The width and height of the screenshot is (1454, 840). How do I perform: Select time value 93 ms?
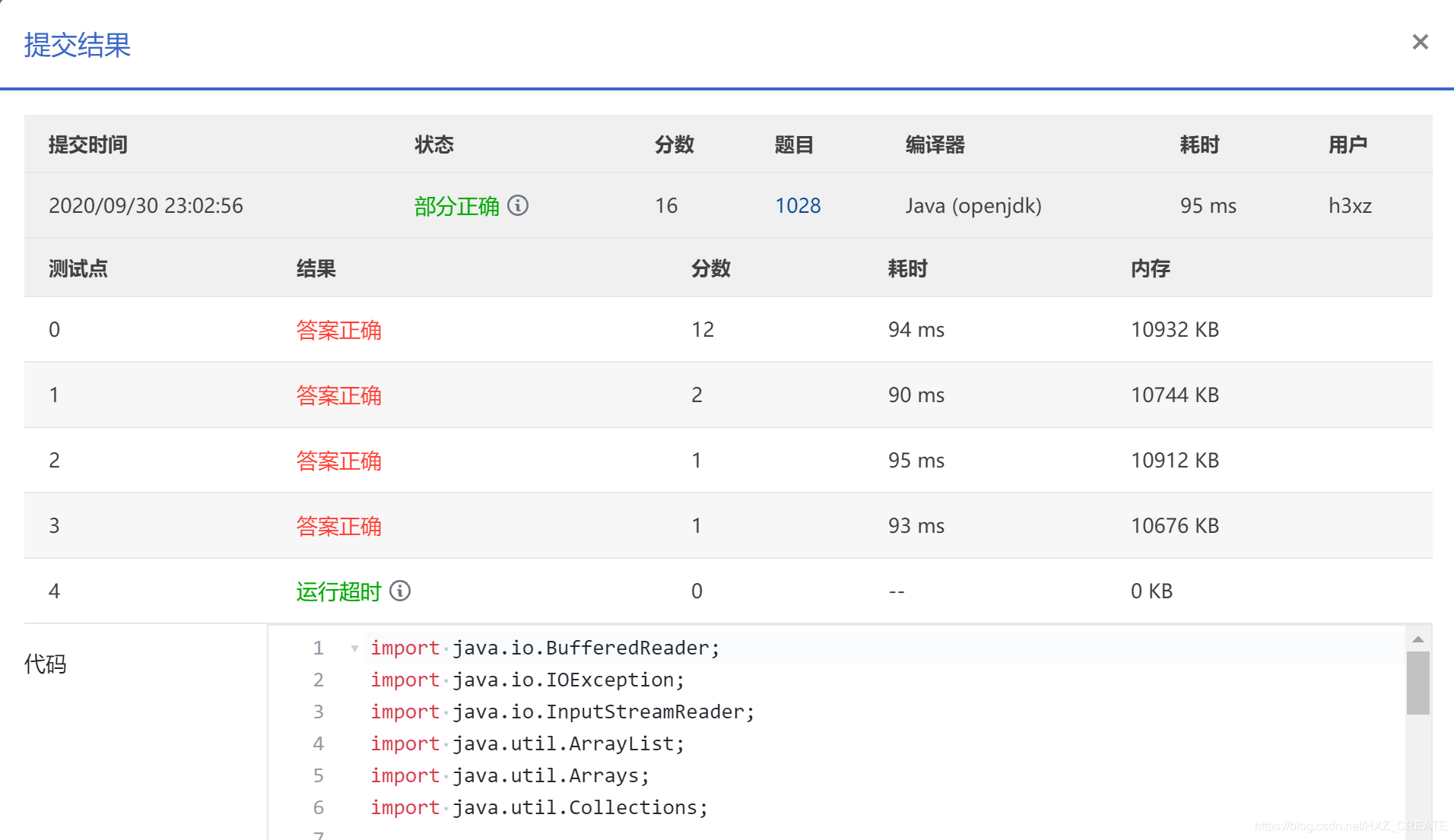point(916,526)
